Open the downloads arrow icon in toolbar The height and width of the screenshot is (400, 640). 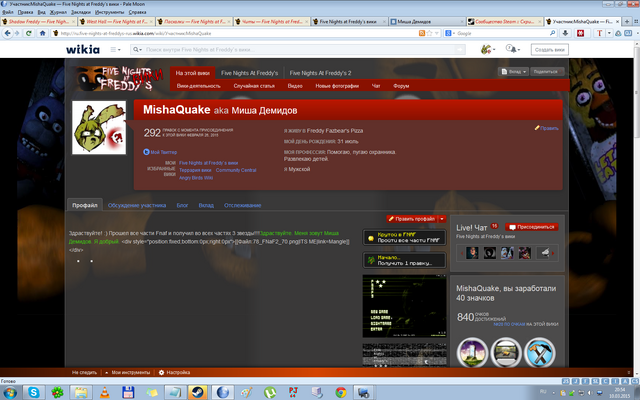[565, 33]
